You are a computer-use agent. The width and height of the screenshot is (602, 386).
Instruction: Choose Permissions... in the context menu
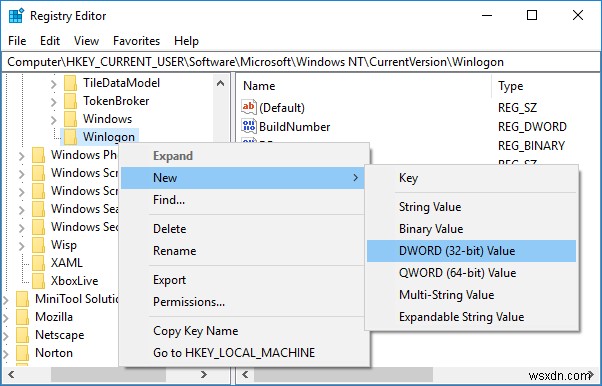click(x=242, y=302)
